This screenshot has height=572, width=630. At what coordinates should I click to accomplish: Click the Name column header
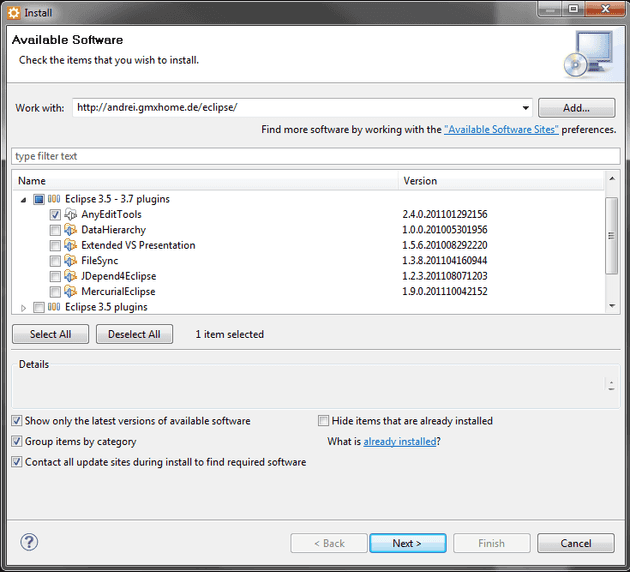point(205,181)
